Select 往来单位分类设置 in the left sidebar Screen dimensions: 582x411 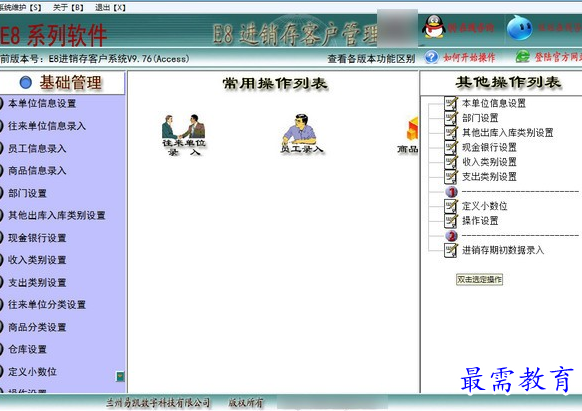pyautogui.click(x=47, y=305)
